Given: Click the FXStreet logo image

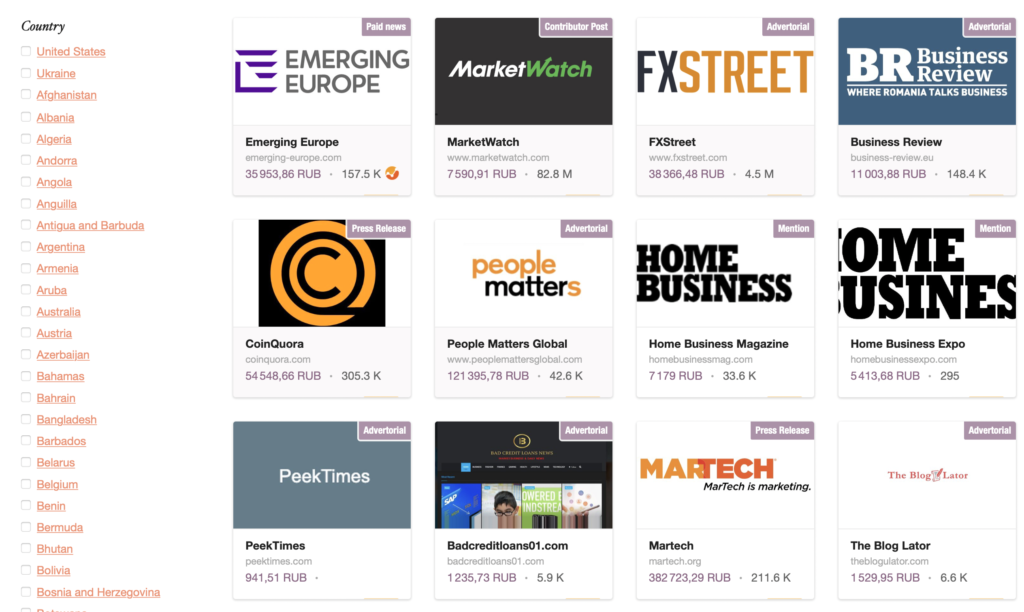Looking at the screenshot, I should [725, 71].
